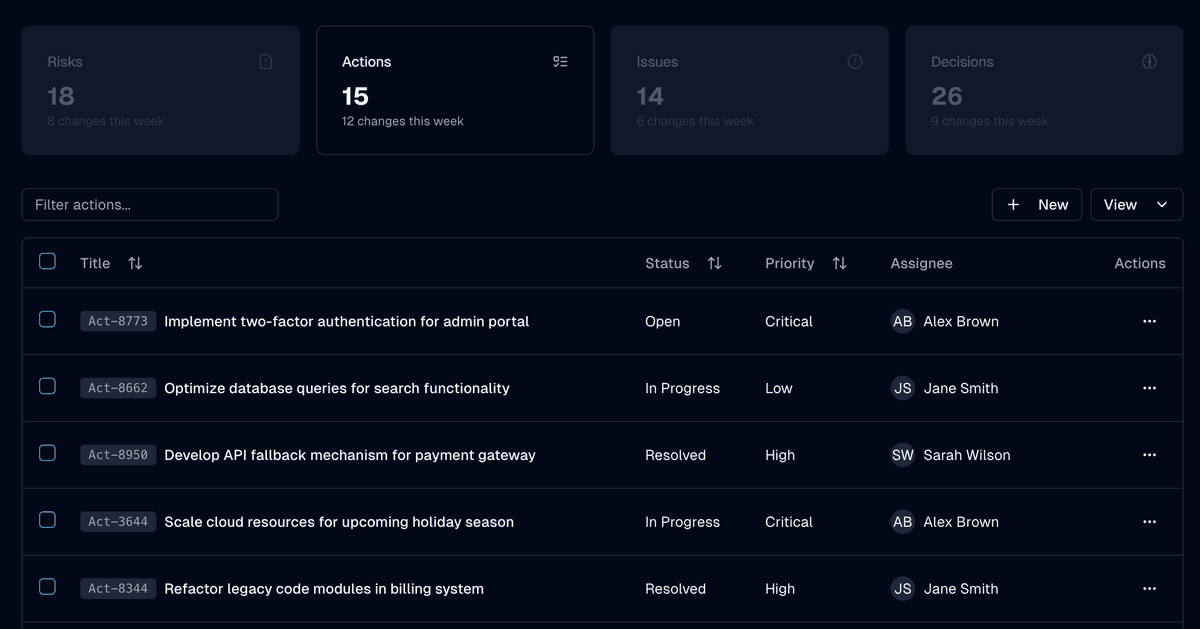Click Sarah Wilson's SW avatar

pyautogui.click(x=902, y=455)
